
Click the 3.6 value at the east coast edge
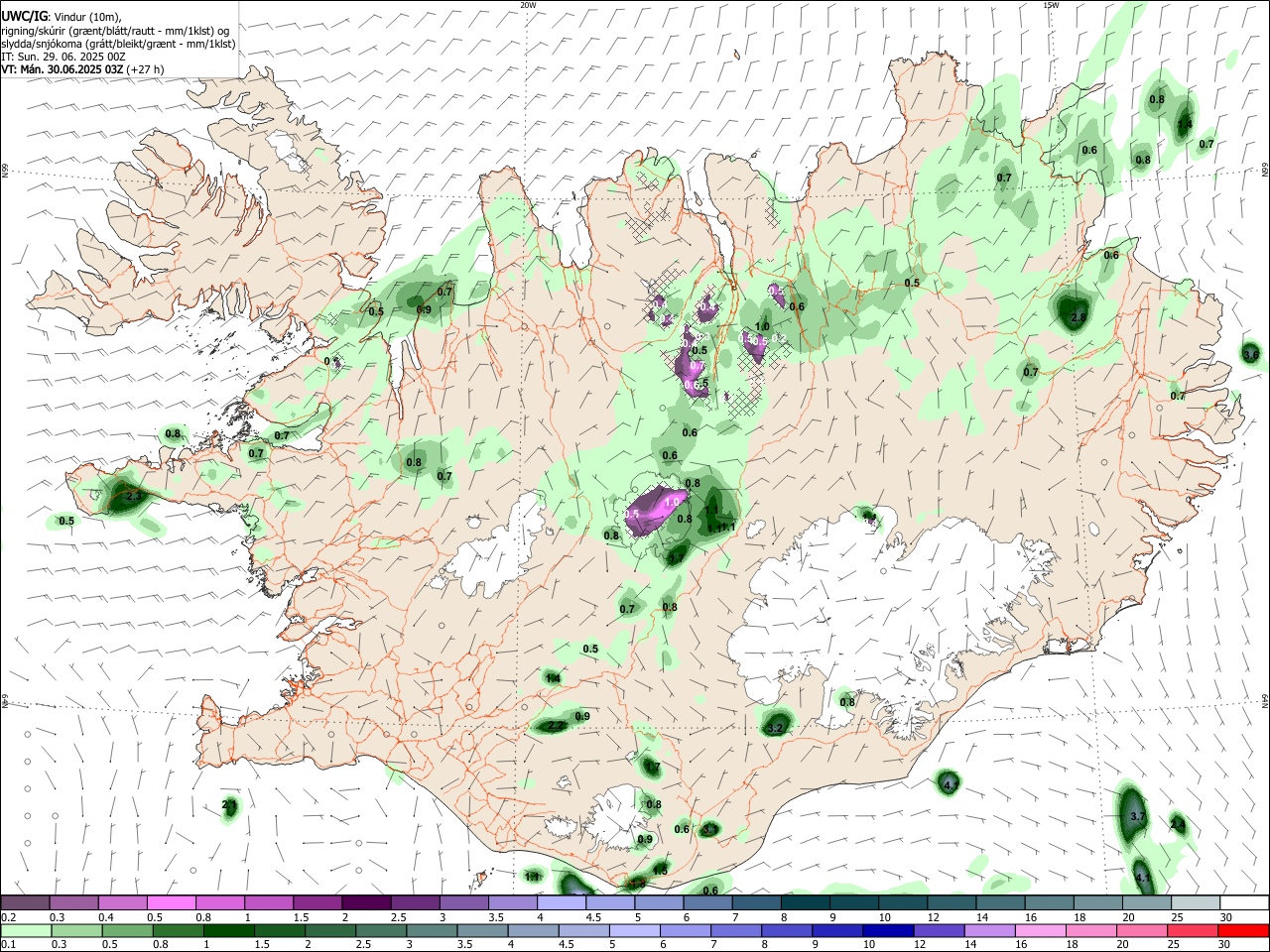click(1251, 354)
